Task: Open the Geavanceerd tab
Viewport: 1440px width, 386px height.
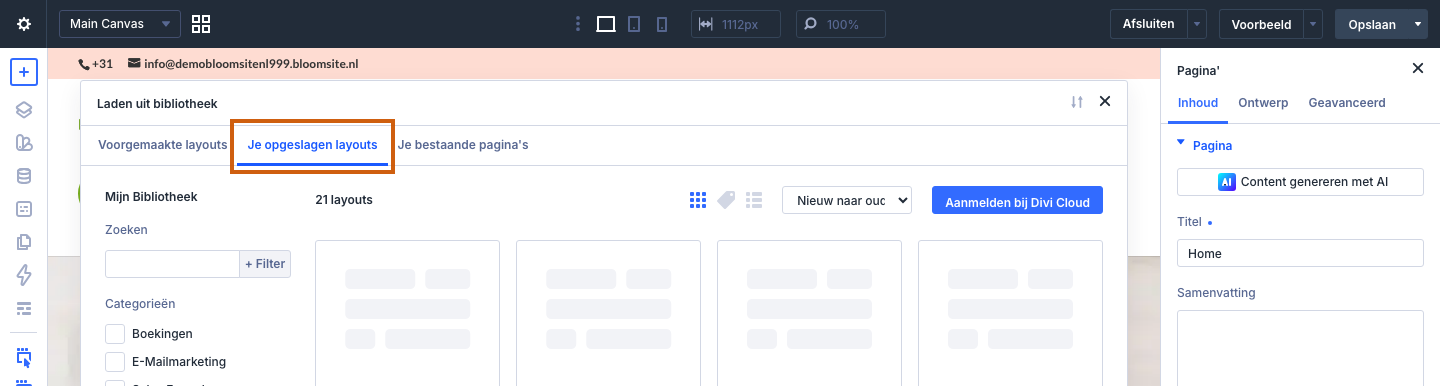Action: (x=1347, y=102)
